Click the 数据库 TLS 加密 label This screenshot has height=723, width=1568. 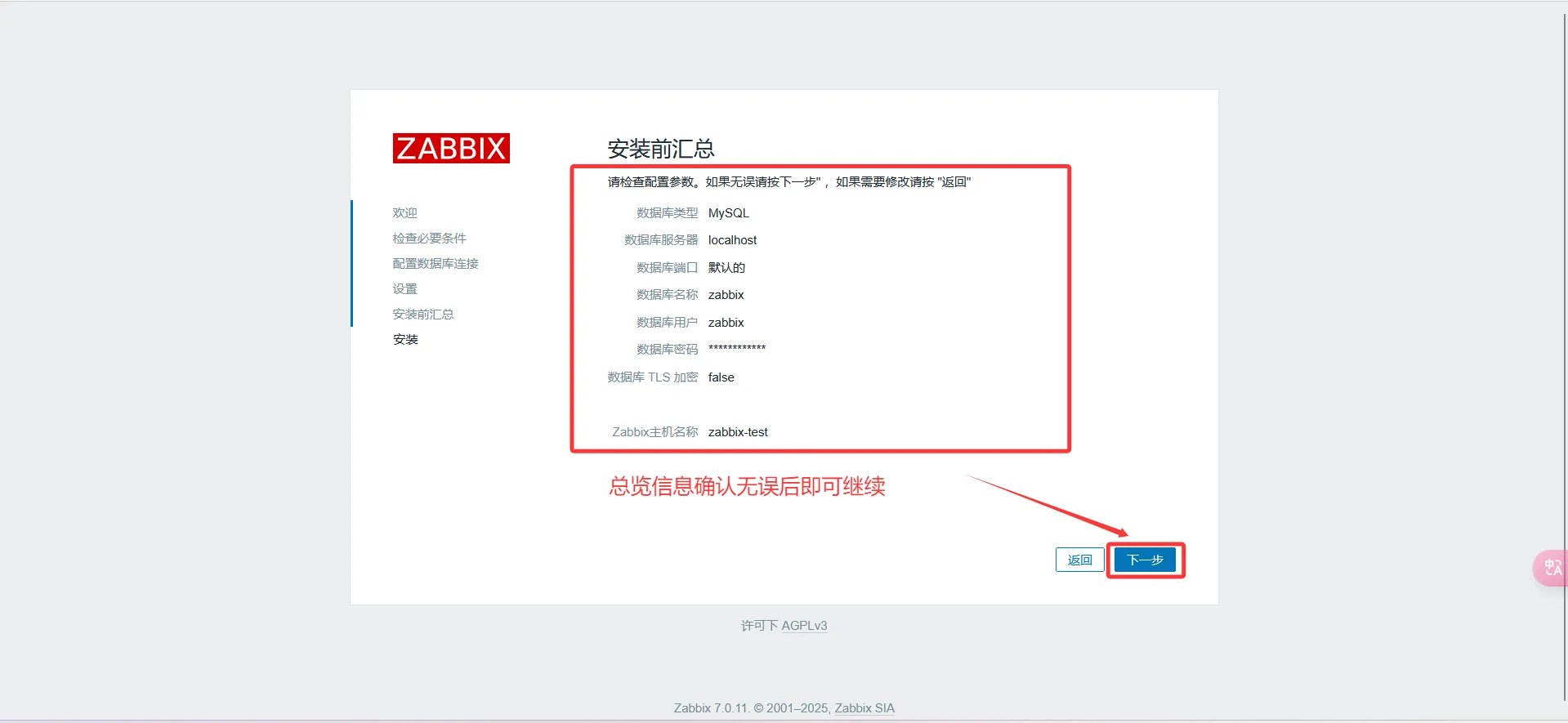point(653,377)
